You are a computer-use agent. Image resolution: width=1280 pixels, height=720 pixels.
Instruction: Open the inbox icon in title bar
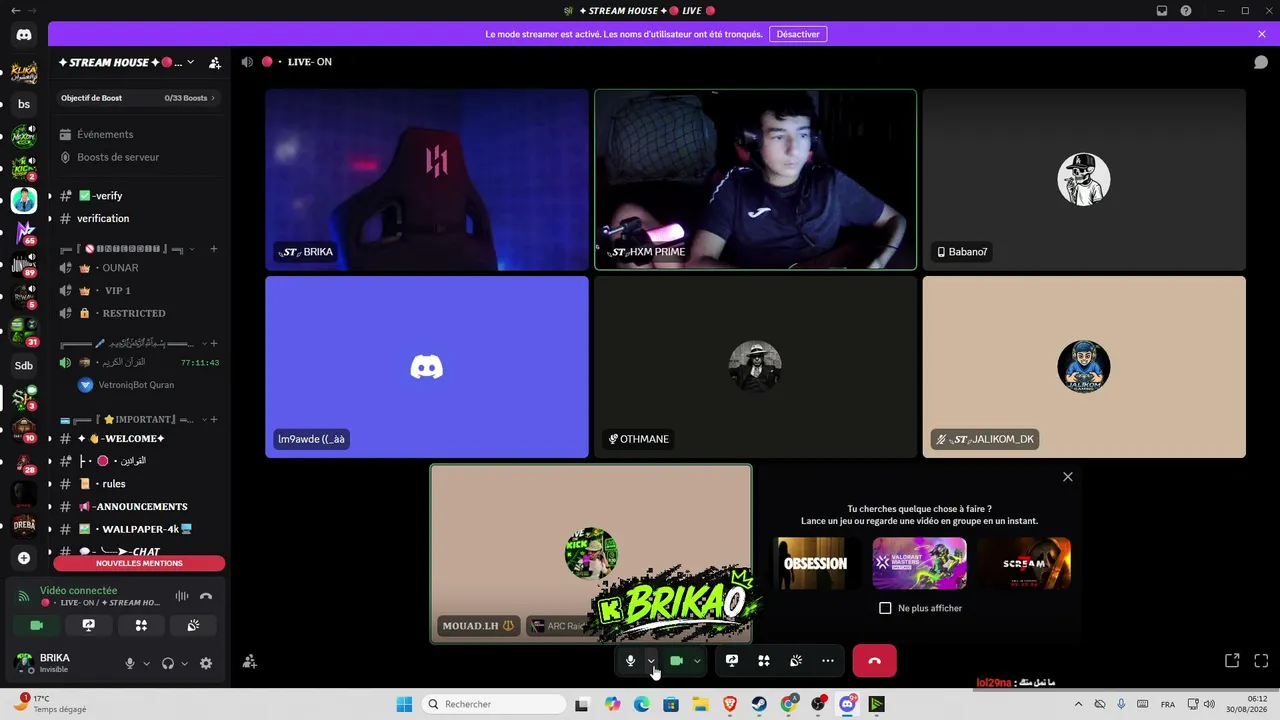coord(1162,11)
